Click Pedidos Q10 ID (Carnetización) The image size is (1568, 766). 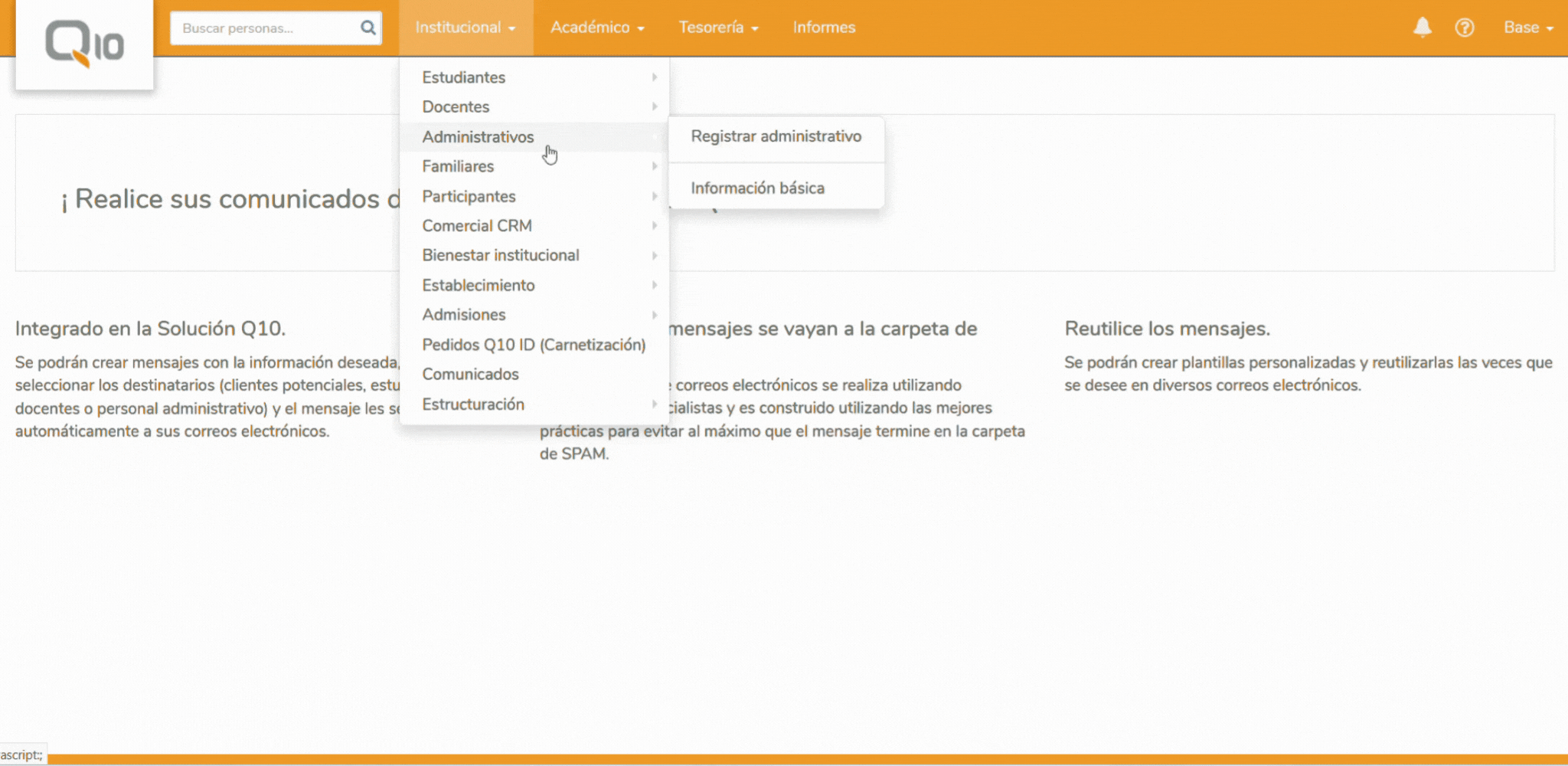534,345
